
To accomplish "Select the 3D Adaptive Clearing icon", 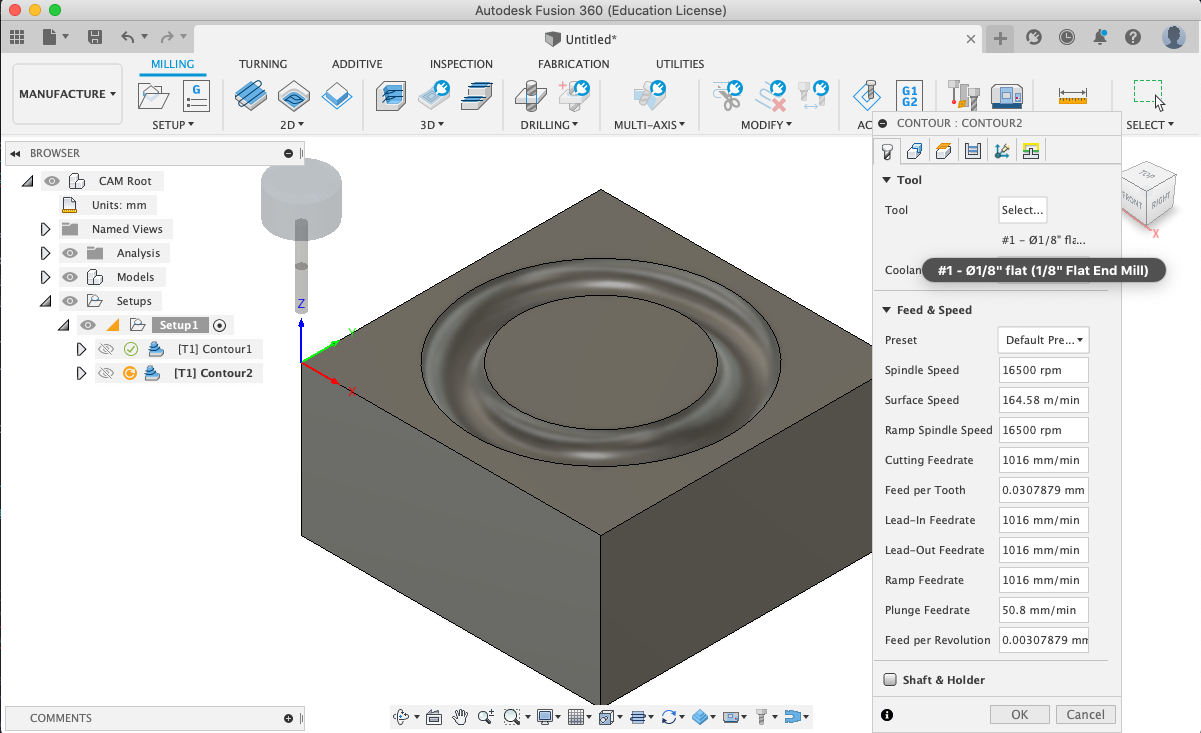I will click(x=391, y=96).
